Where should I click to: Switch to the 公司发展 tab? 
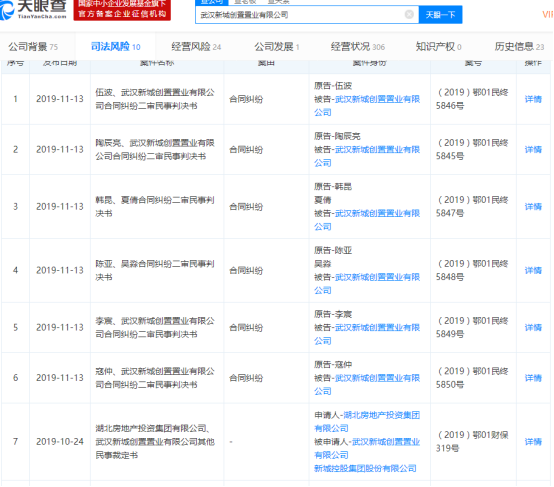click(x=277, y=47)
